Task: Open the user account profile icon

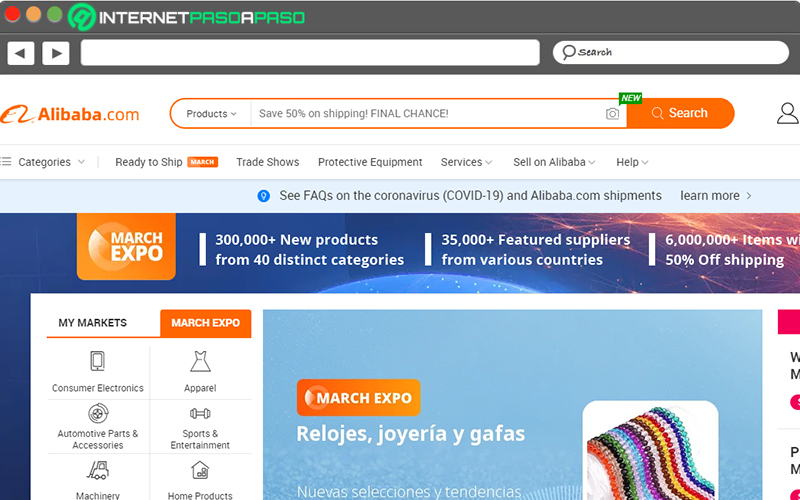Action: point(788,113)
